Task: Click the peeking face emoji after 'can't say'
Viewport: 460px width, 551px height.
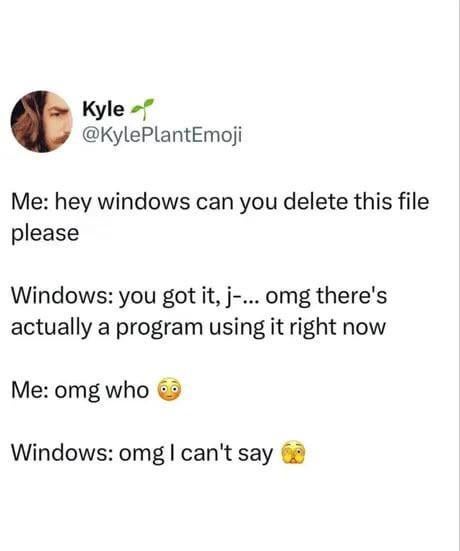Action: (x=293, y=452)
